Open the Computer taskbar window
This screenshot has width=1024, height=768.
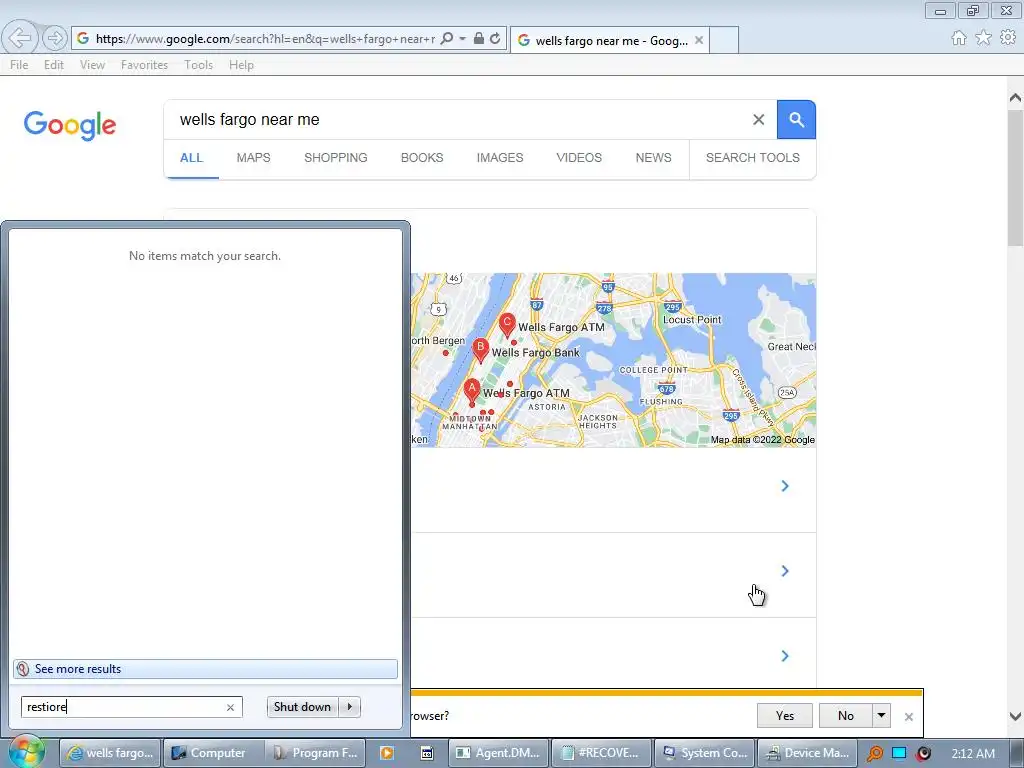(212, 753)
